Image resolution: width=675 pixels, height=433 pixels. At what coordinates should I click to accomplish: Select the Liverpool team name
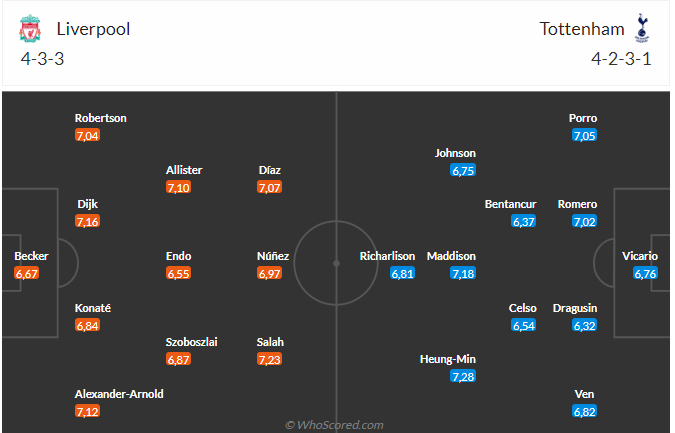[x=93, y=29]
